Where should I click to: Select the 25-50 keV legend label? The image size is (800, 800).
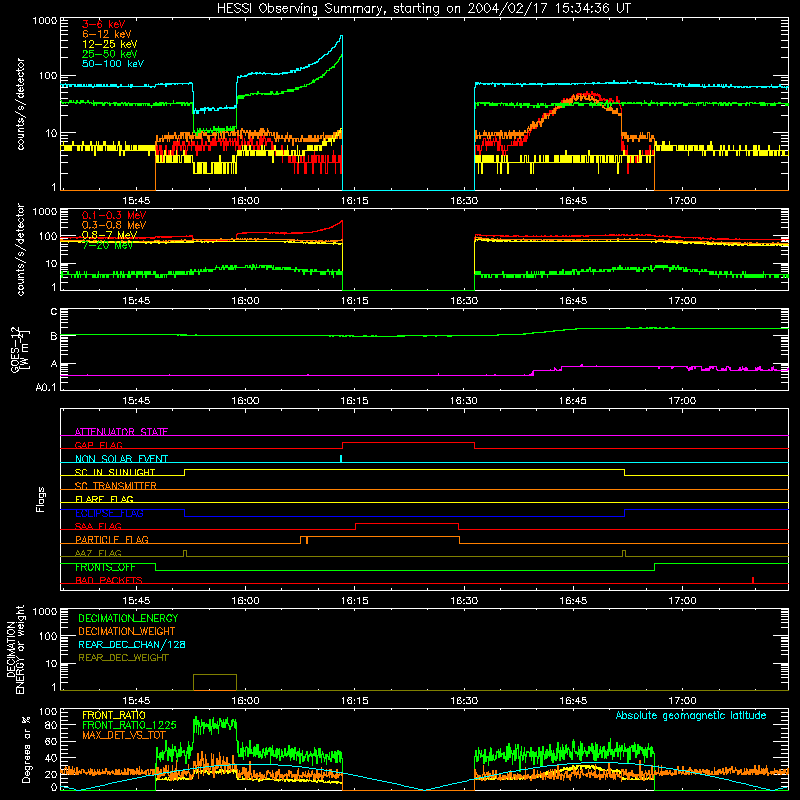(109, 54)
